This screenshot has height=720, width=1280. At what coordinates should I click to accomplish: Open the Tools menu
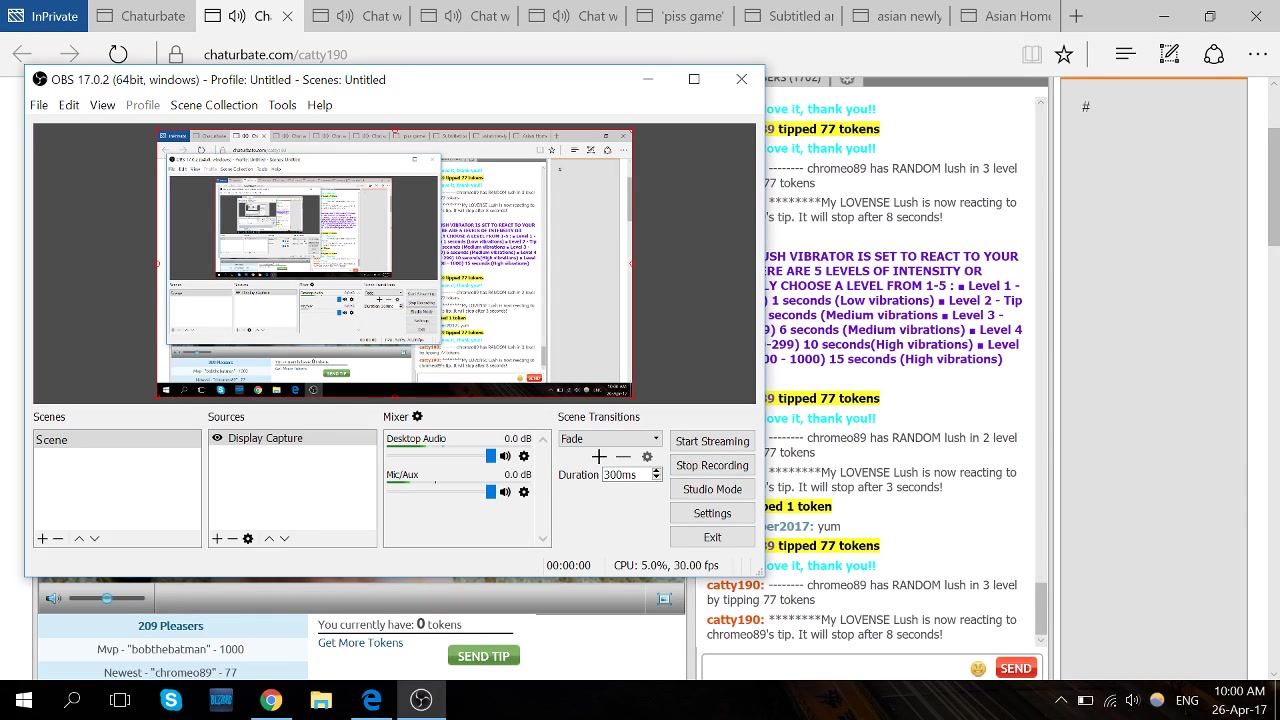click(282, 105)
